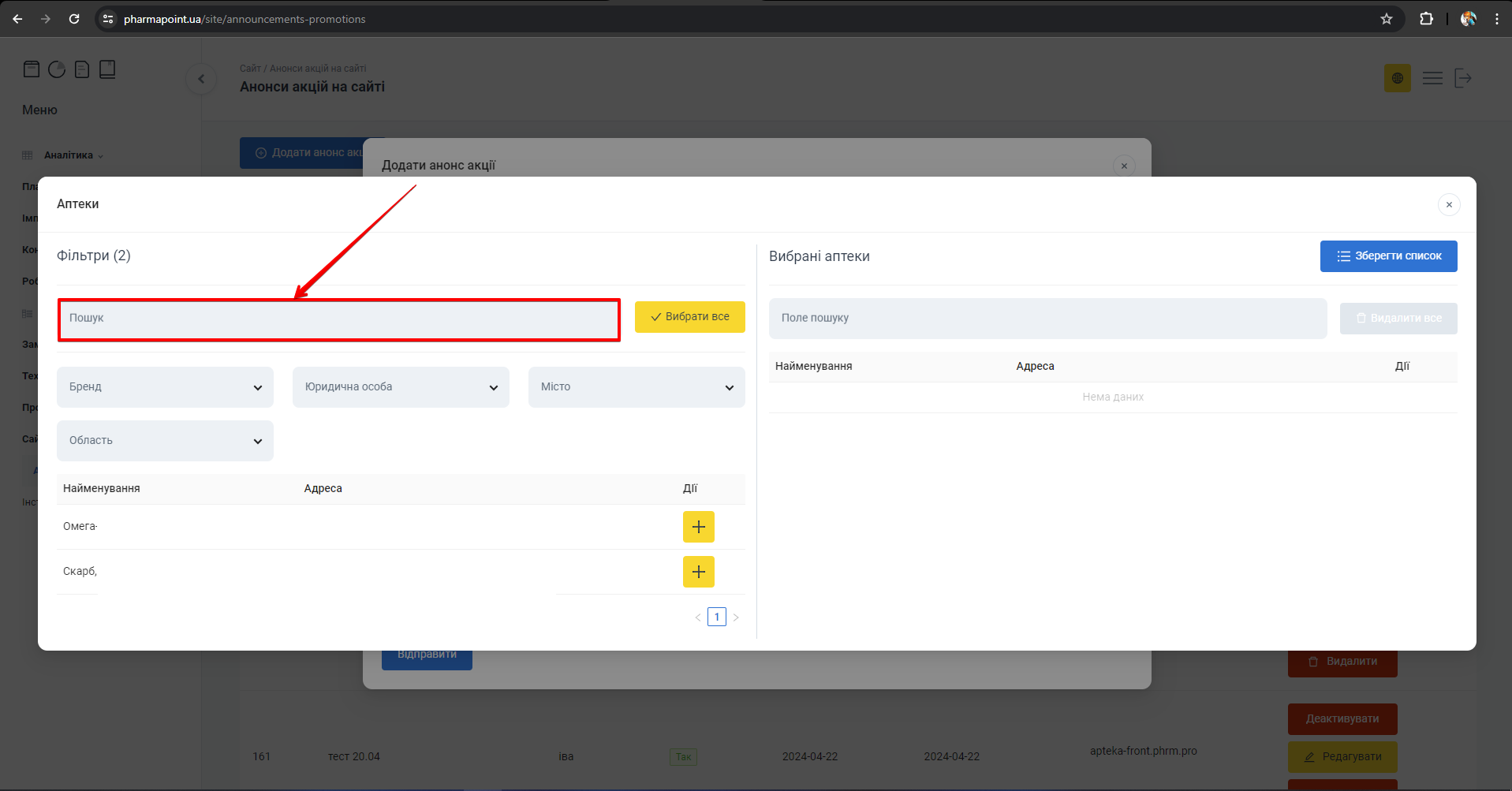Open browser profile avatar
Image resolution: width=1512 pixels, height=791 pixels.
(1468, 19)
